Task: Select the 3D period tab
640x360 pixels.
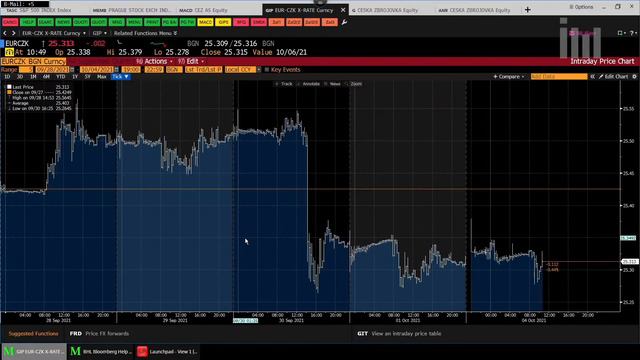Action: [x=20, y=77]
